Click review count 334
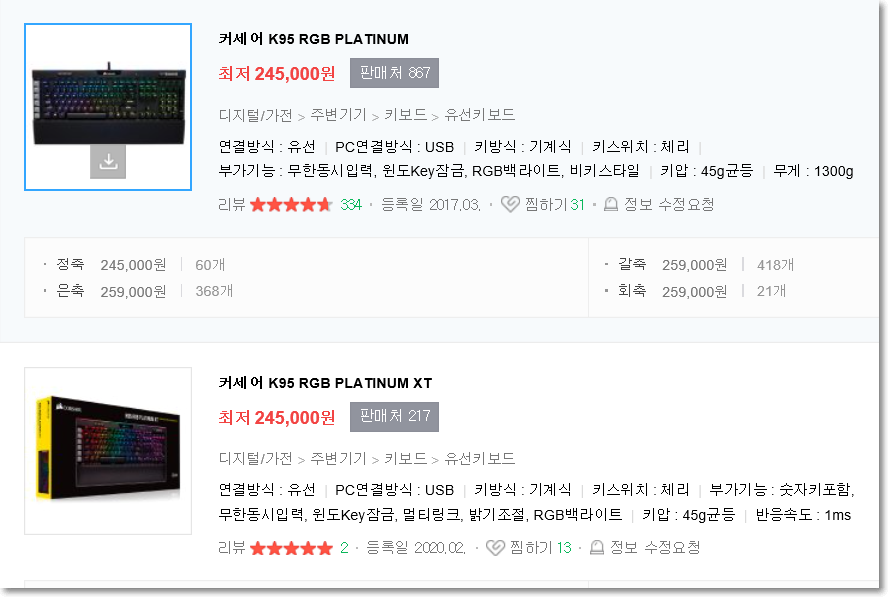Image resolution: width=888 pixels, height=597 pixels. coord(351,204)
